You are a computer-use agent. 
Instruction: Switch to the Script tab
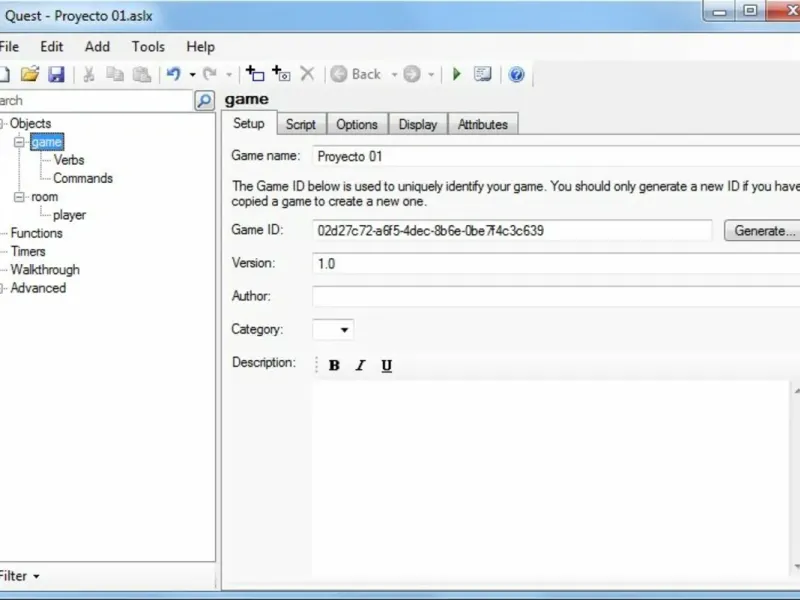[x=301, y=124]
